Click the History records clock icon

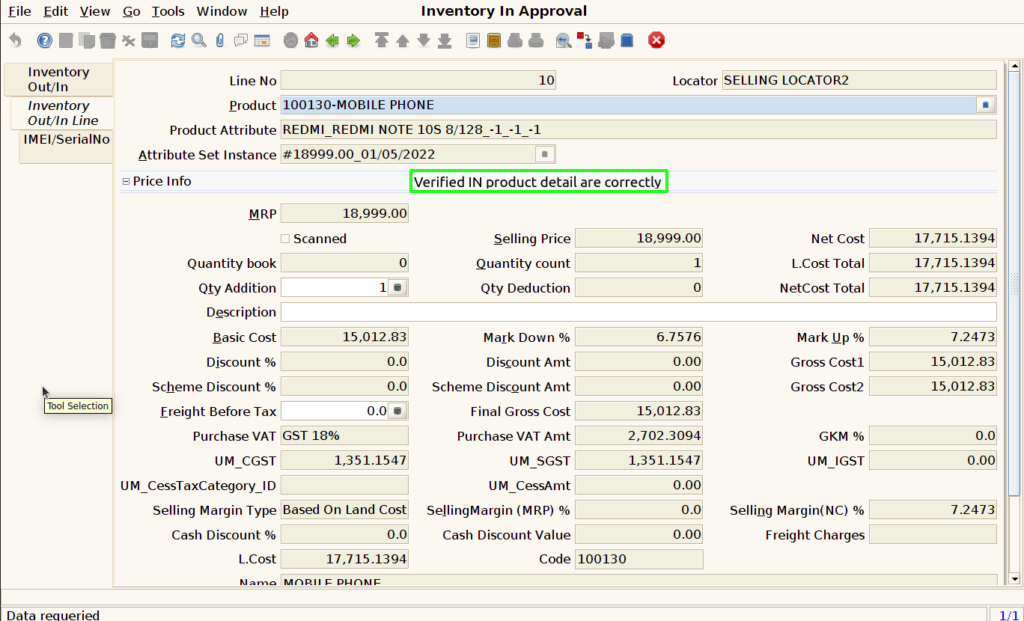291,40
